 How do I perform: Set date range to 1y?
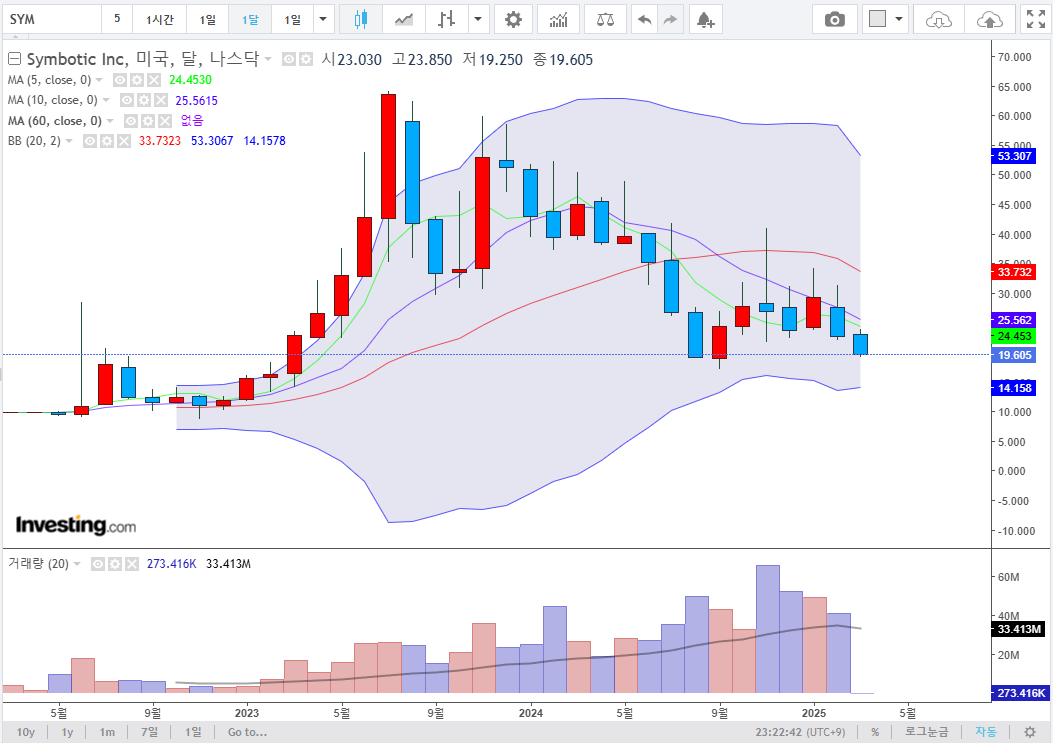pyautogui.click(x=67, y=732)
